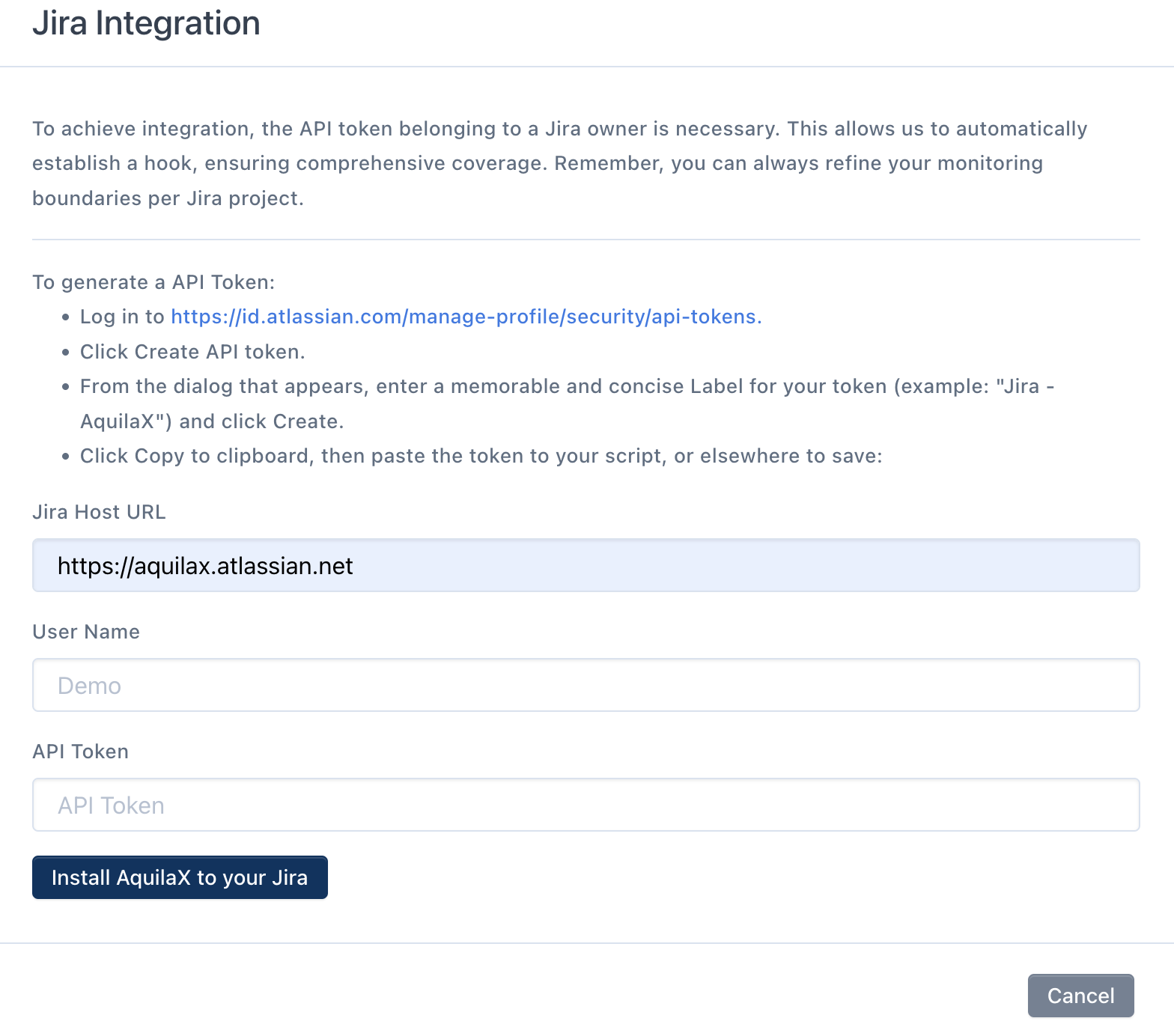
Task: Click the Jira Host URL field label
Action: (x=99, y=512)
